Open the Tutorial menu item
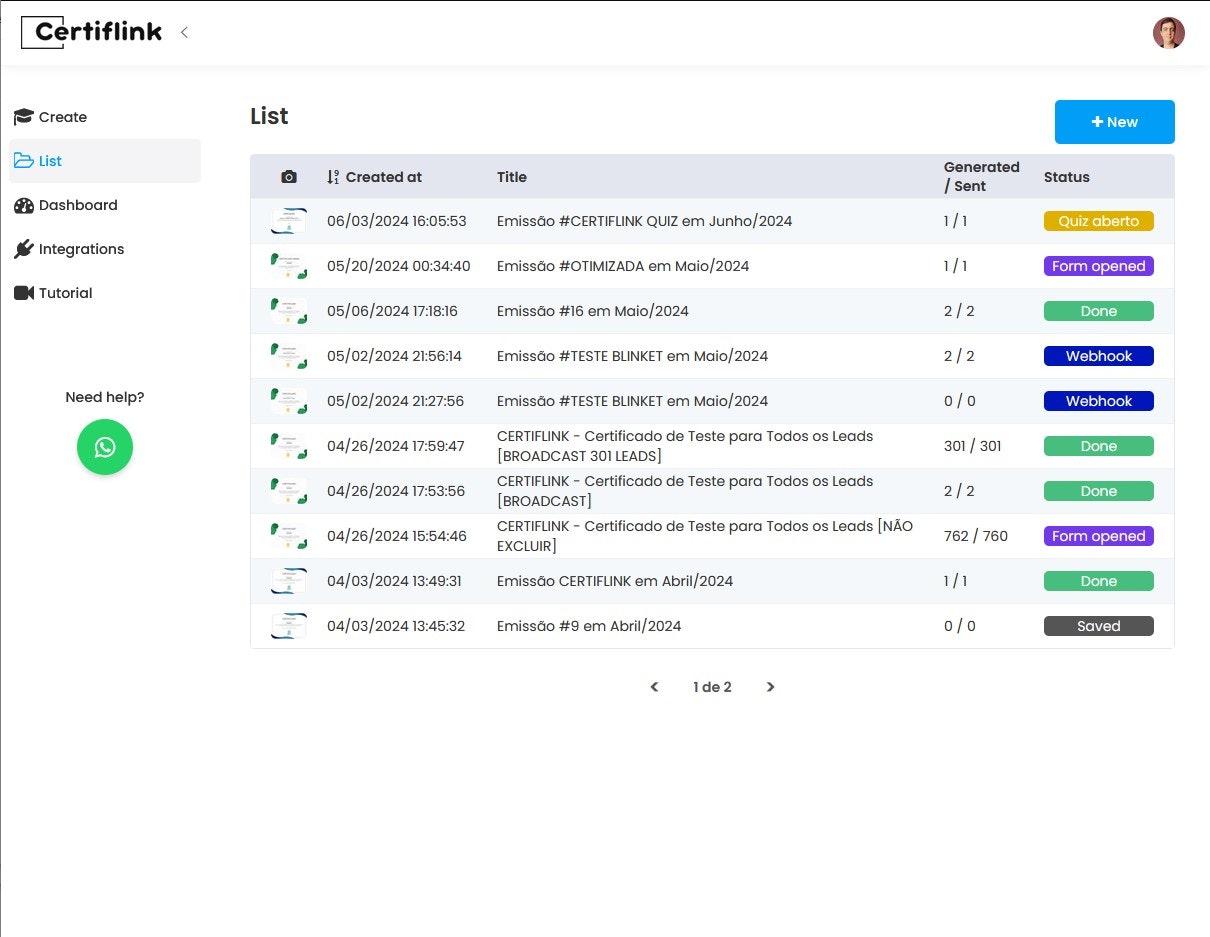Viewport: 1210px width, 937px height. click(x=105, y=293)
